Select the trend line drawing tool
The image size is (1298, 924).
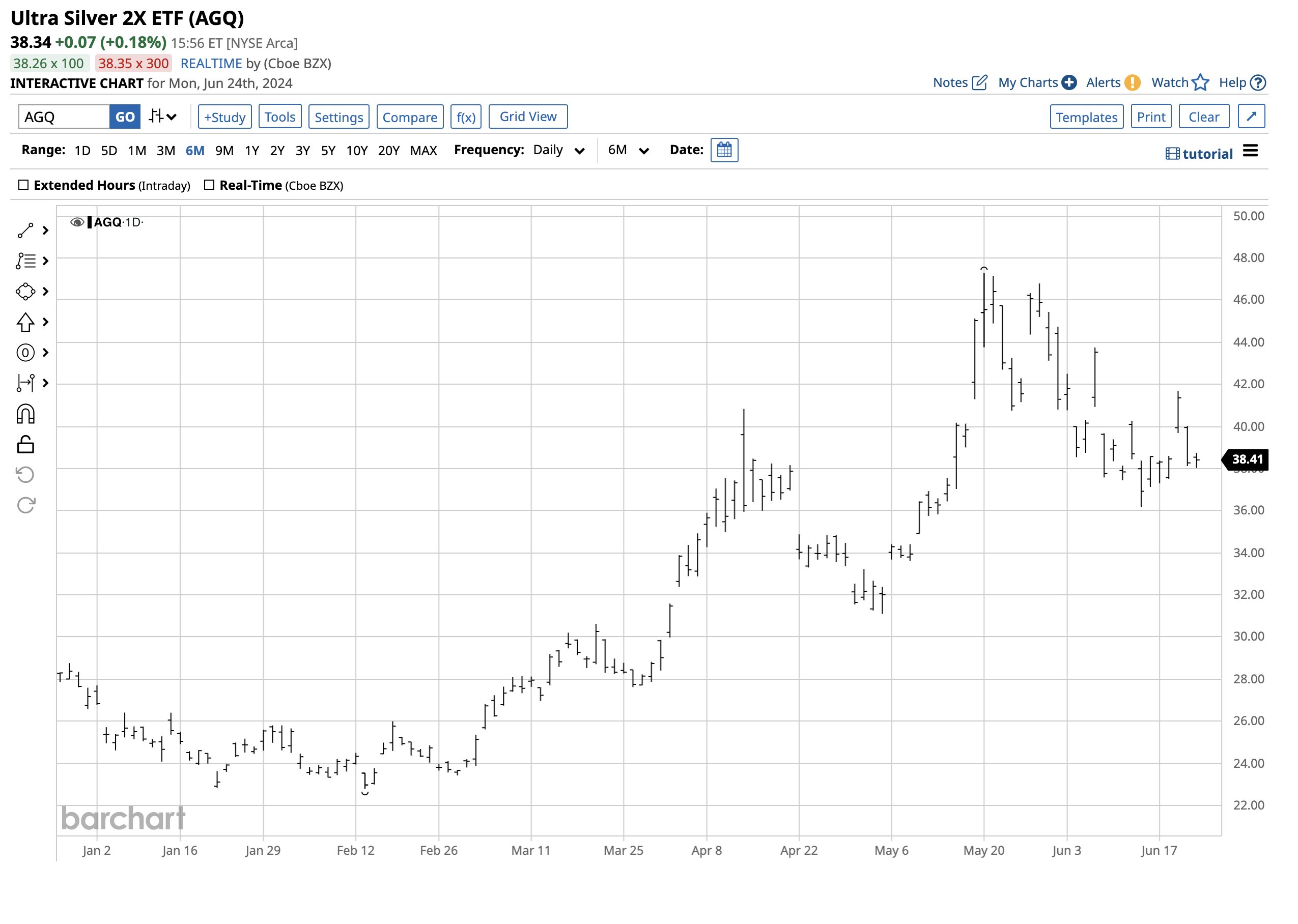coord(25,230)
